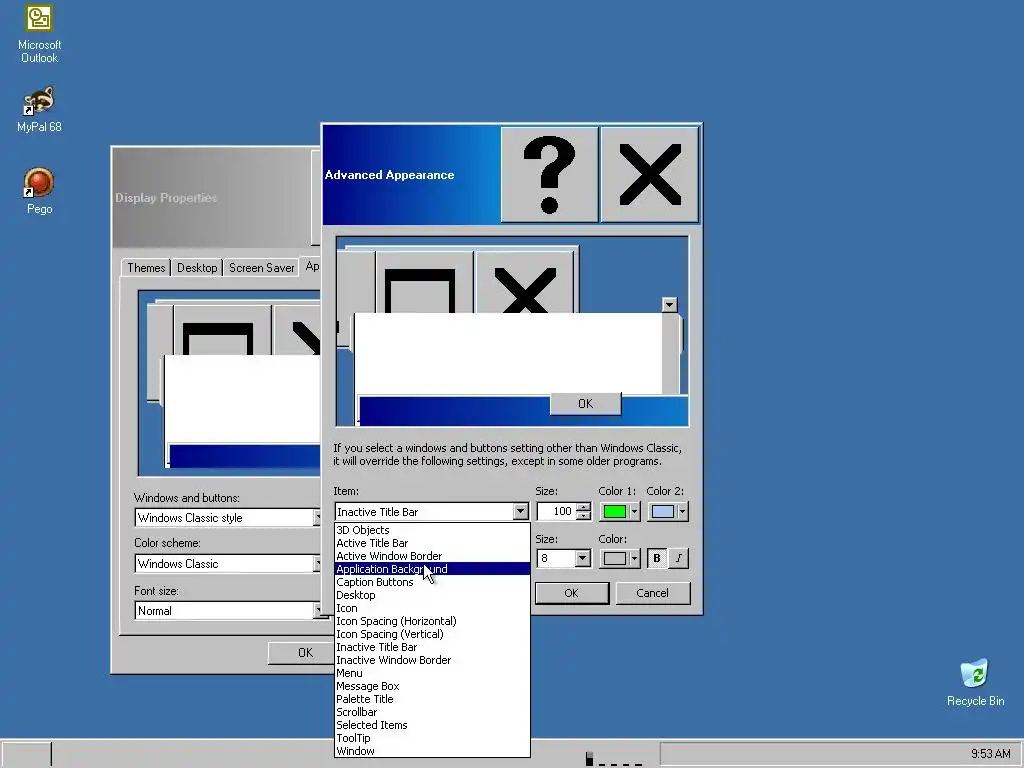Select Selected Items in the item list

tap(432, 726)
